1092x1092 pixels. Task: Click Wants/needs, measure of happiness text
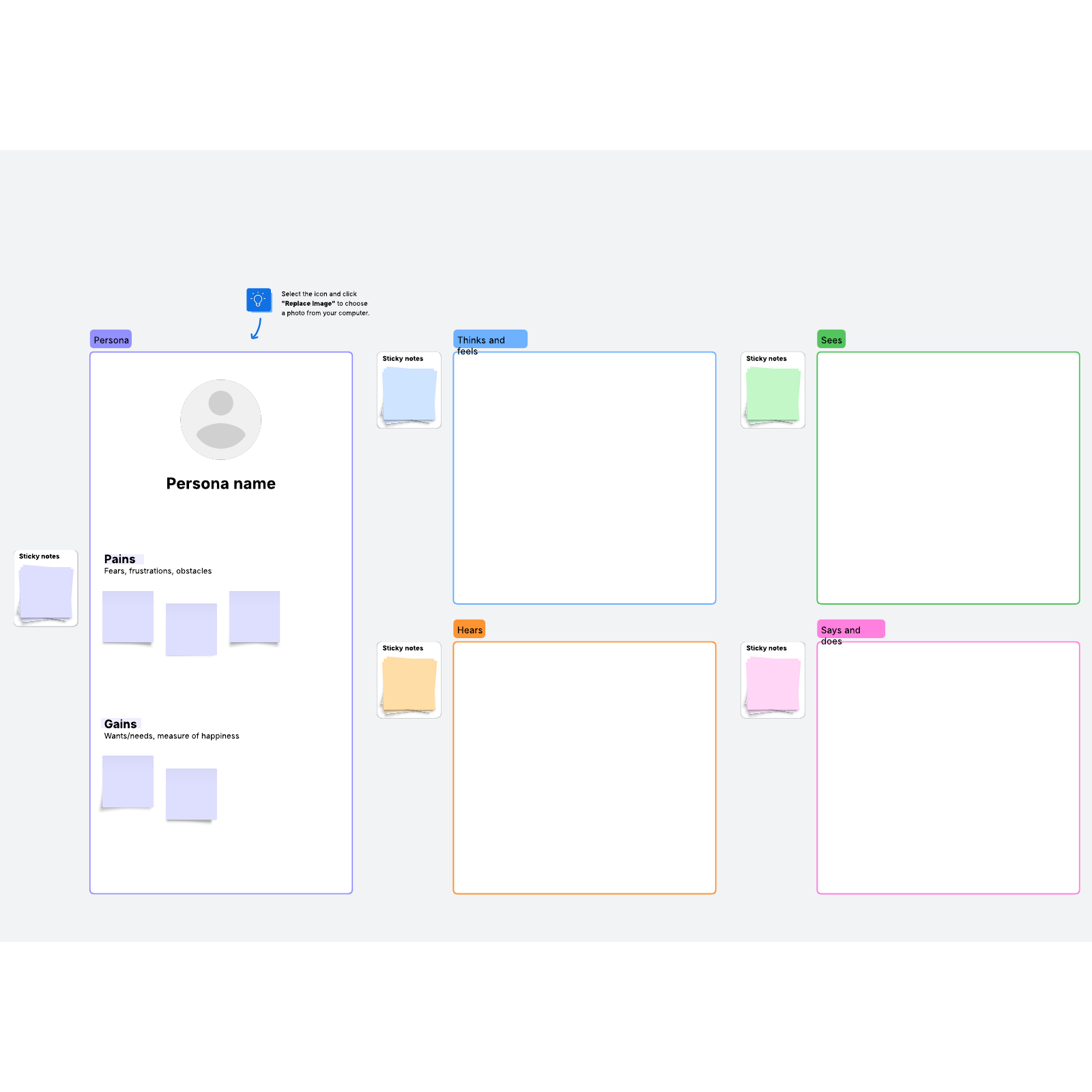coord(171,736)
